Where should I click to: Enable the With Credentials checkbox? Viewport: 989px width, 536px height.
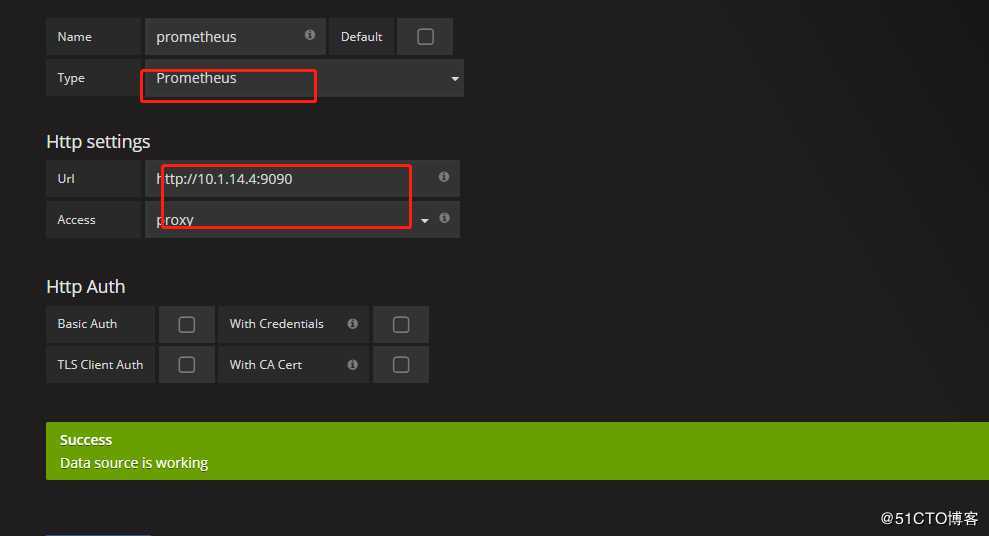pos(401,324)
